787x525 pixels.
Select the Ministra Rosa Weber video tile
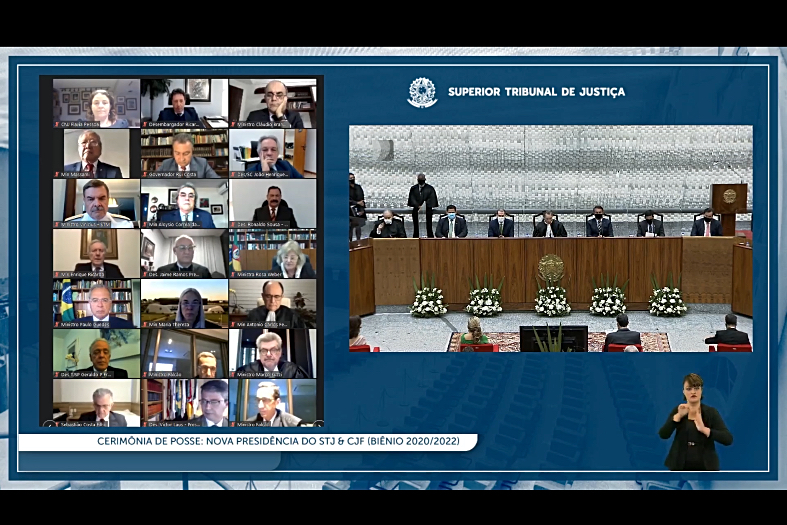coord(273,253)
